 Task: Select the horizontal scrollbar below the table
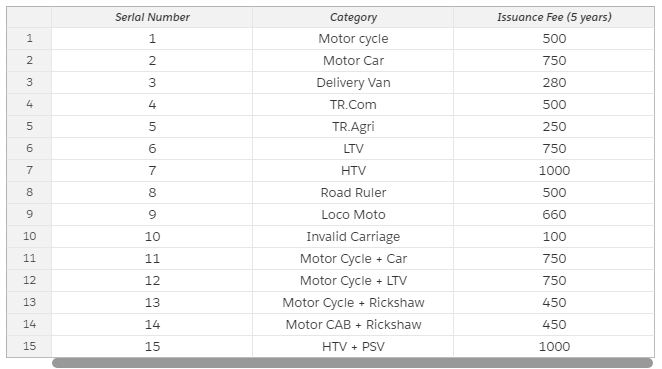[x=353, y=363]
